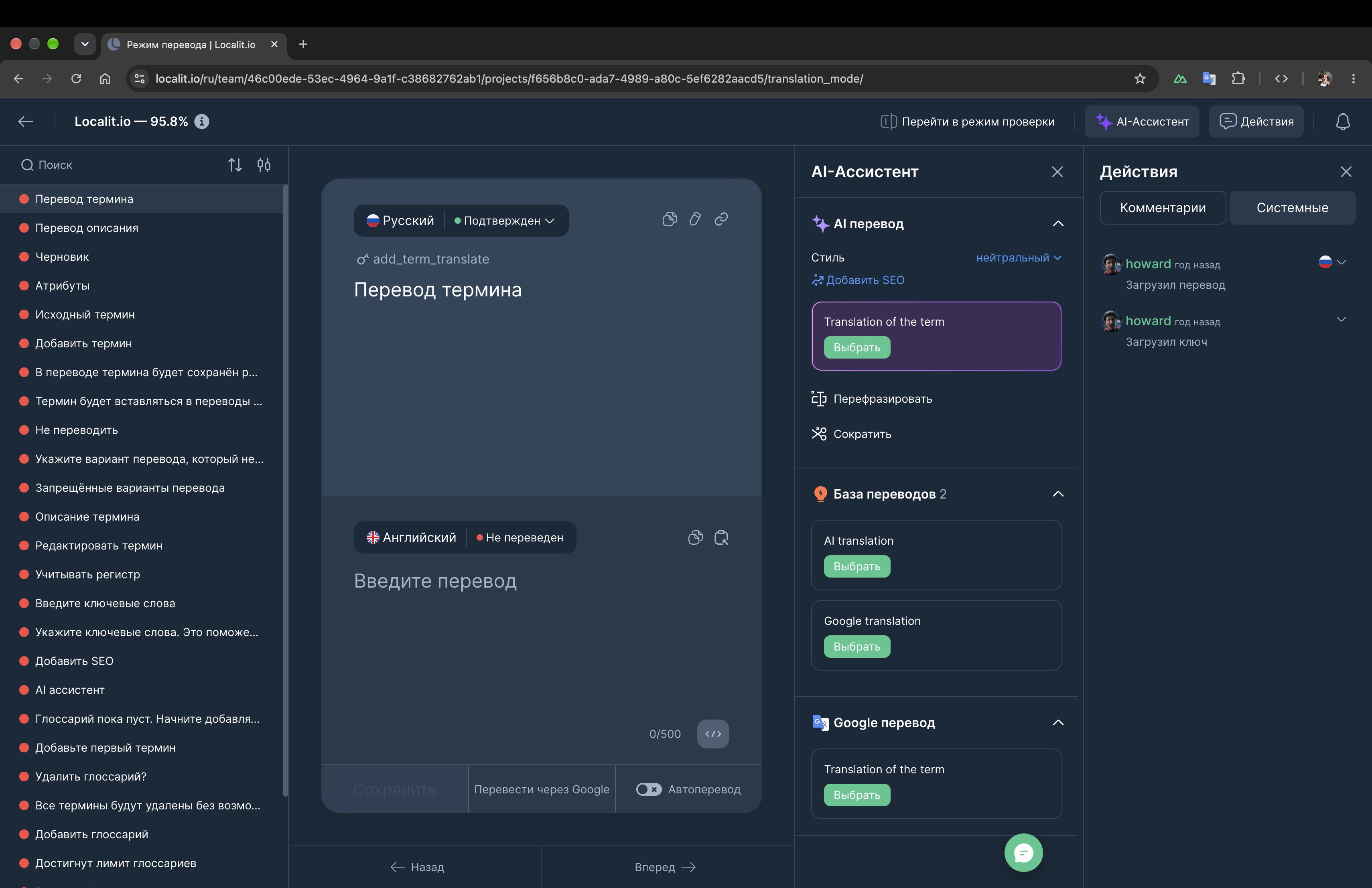
Task: Open the Подтвержден status dropdown
Action: 504,221
